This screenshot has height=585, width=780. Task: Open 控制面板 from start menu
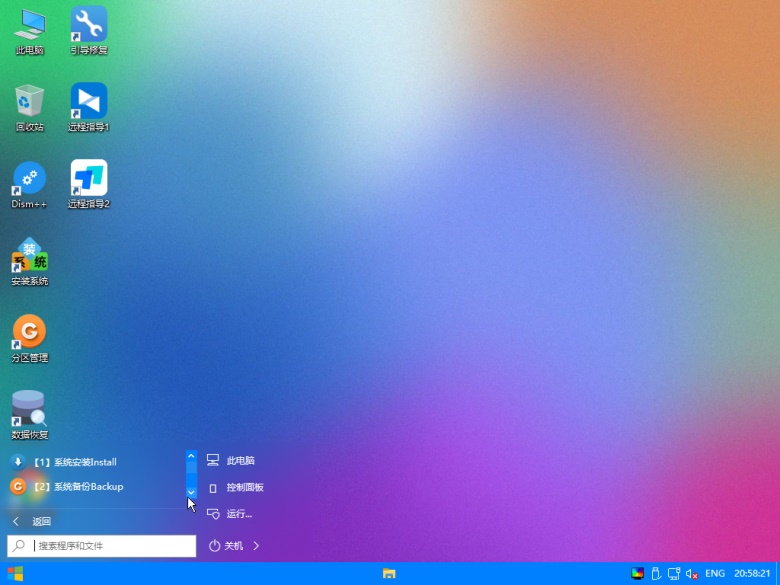pyautogui.click(x=244, y=487)
